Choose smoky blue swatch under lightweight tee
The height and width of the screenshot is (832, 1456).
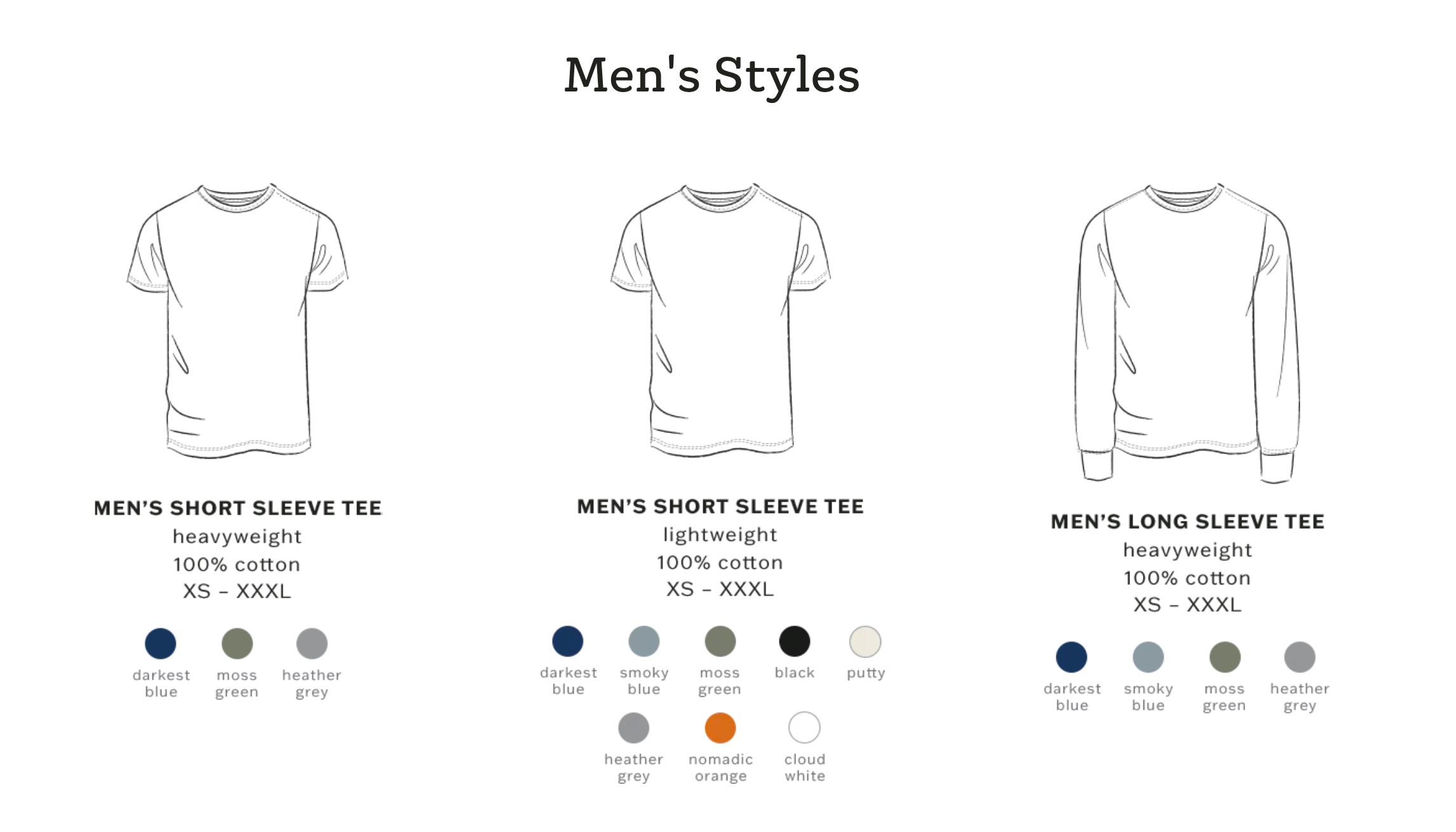click(644, 641)
